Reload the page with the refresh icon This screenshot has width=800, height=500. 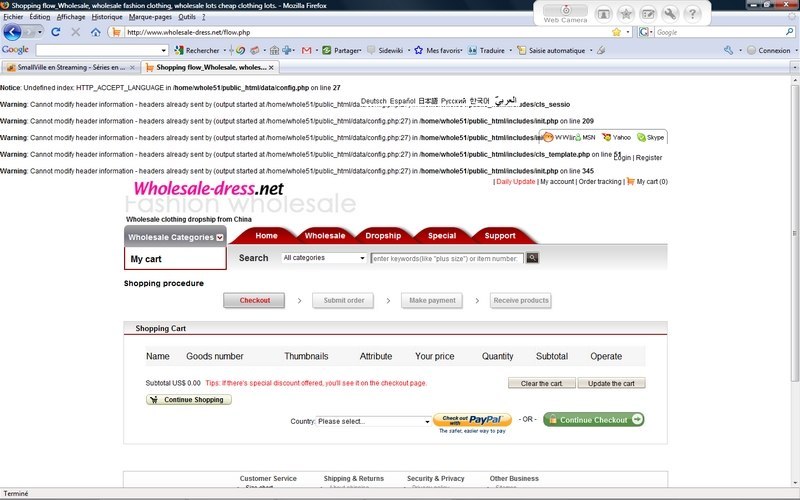tap(56, 32)
